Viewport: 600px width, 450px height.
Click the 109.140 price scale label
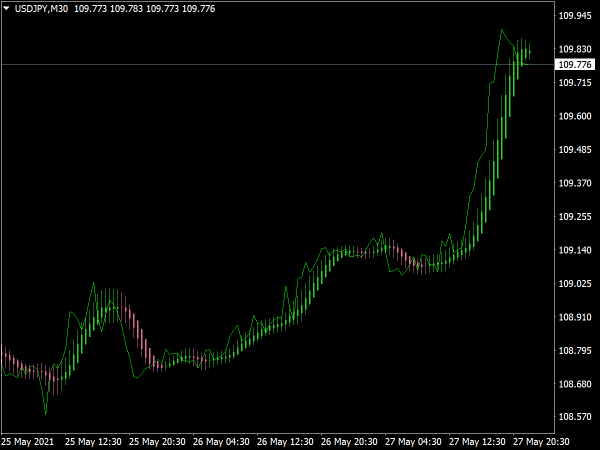(x=575, y=250)
